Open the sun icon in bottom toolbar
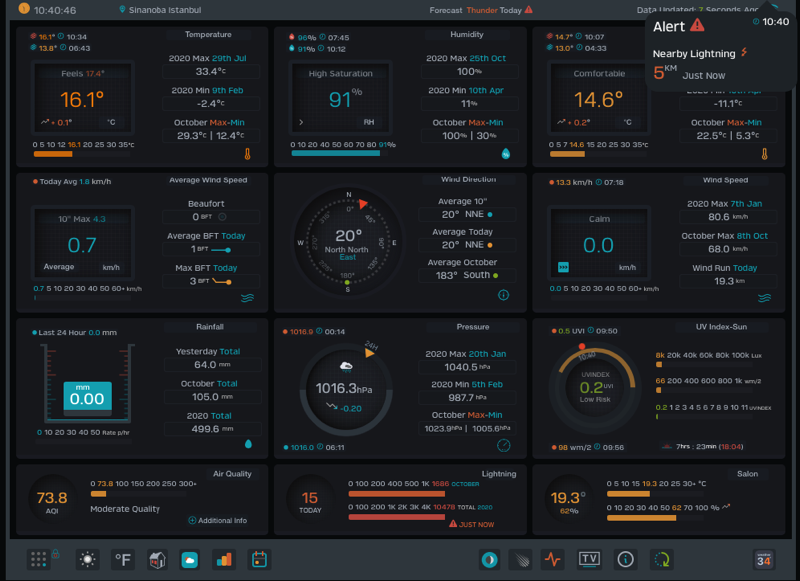 [87, 560]
